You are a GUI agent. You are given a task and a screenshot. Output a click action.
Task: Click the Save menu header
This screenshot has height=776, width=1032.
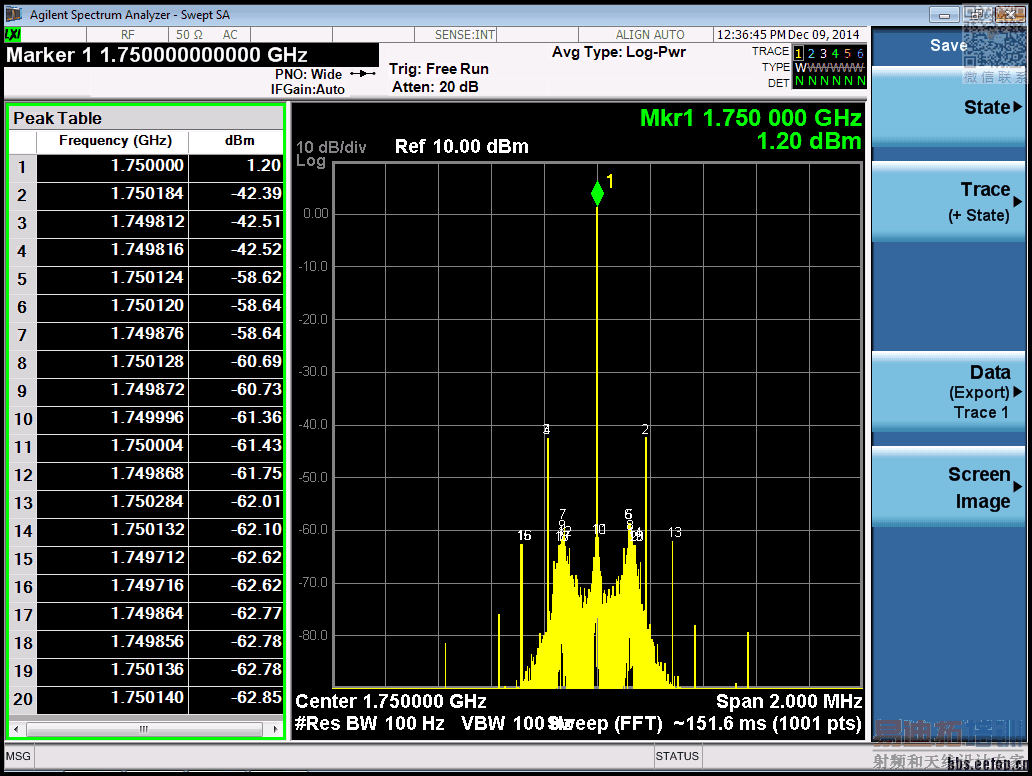click(x=948, y=45)
